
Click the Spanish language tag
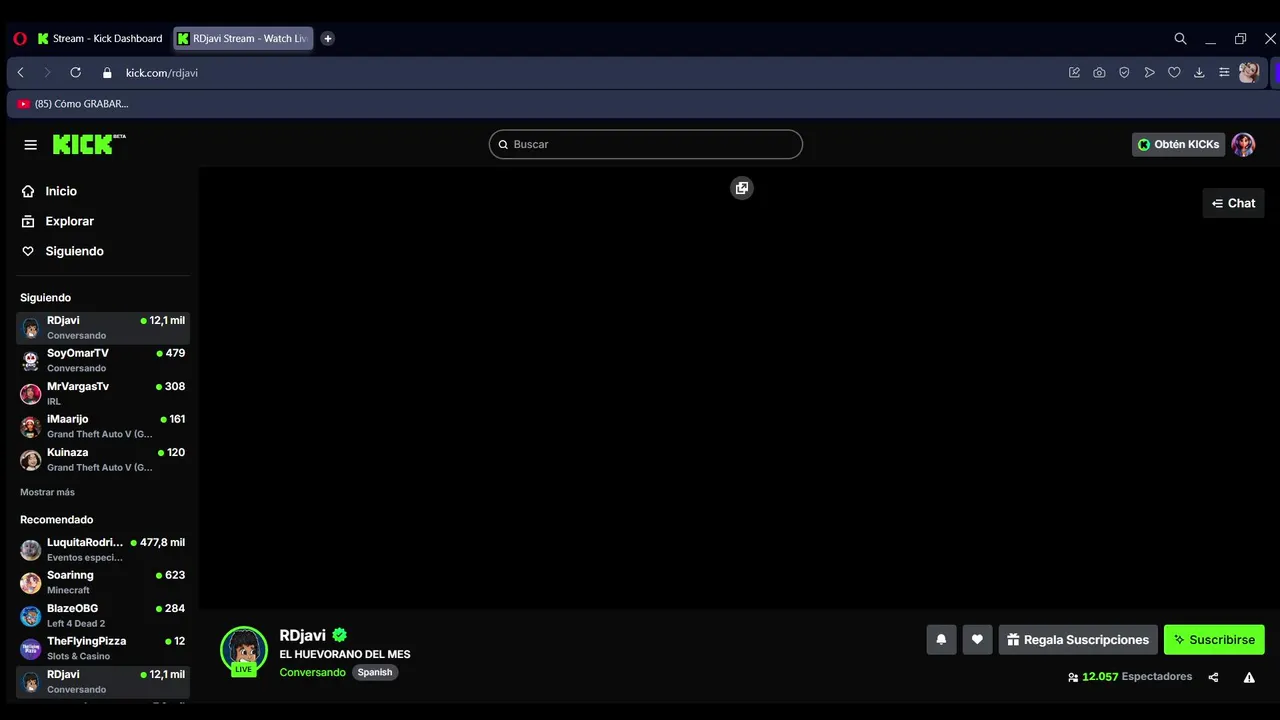(375, 672)
